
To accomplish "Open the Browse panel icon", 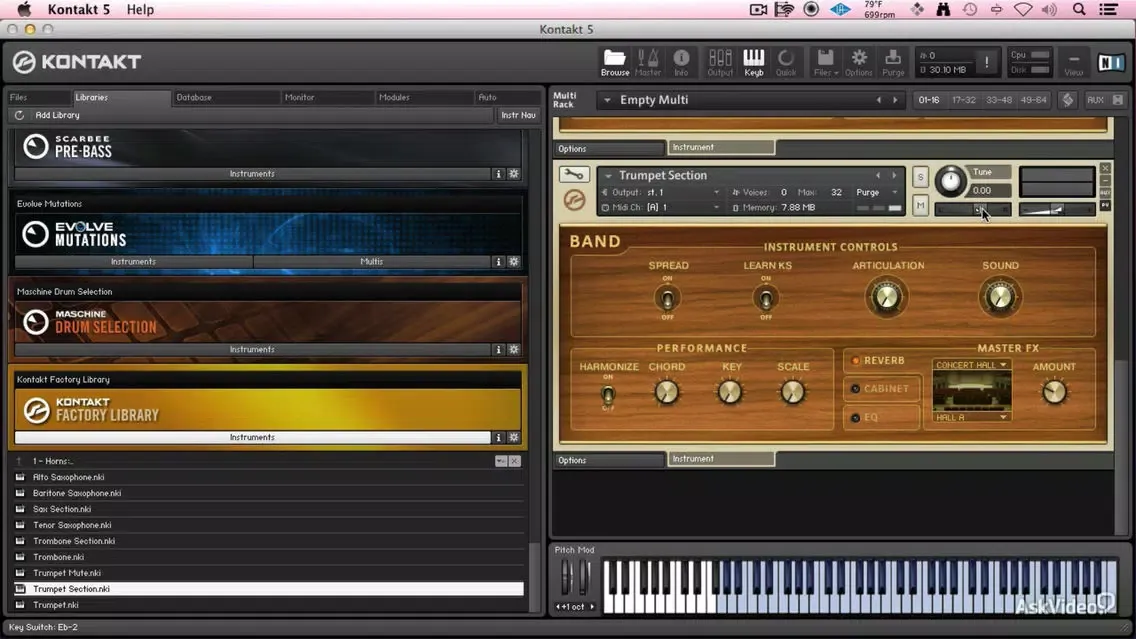I will [614, 62].
